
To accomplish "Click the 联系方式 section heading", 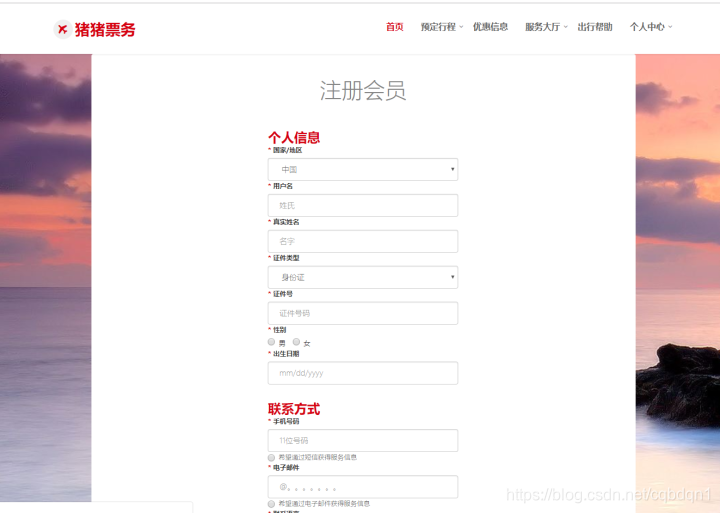I will click(294, 409).
